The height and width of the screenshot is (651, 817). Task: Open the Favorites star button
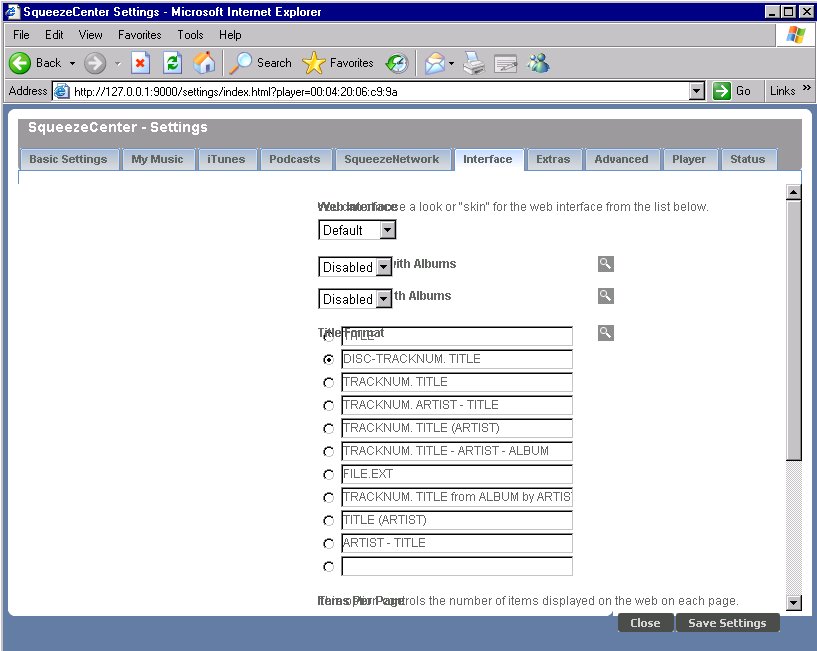pyautogui.click(x=340, y=63)
